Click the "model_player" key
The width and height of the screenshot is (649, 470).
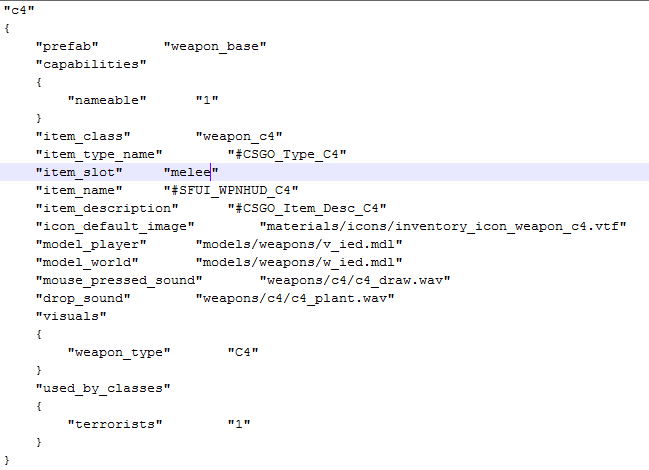(x=91, y=245)
